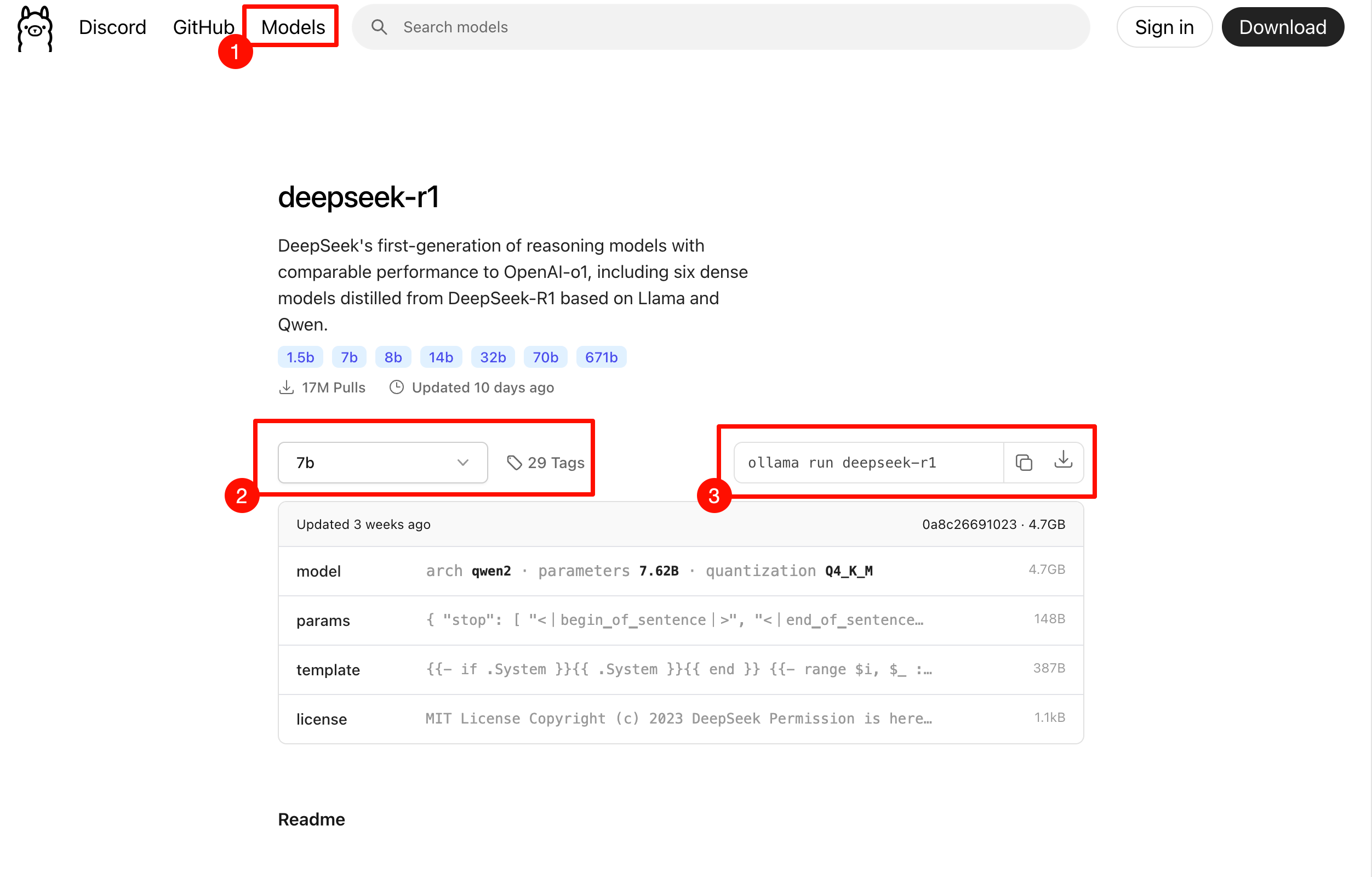This screenshot has height=877, width=1372.
Task: Select the 671b size tag
Action: (601, 357)
